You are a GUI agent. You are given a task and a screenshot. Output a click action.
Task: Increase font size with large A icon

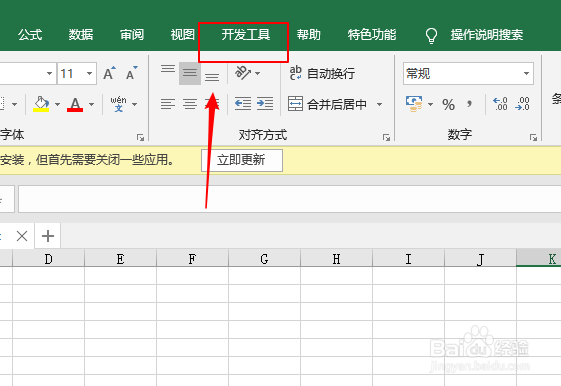pyautogui.click(x=109, y=73)
